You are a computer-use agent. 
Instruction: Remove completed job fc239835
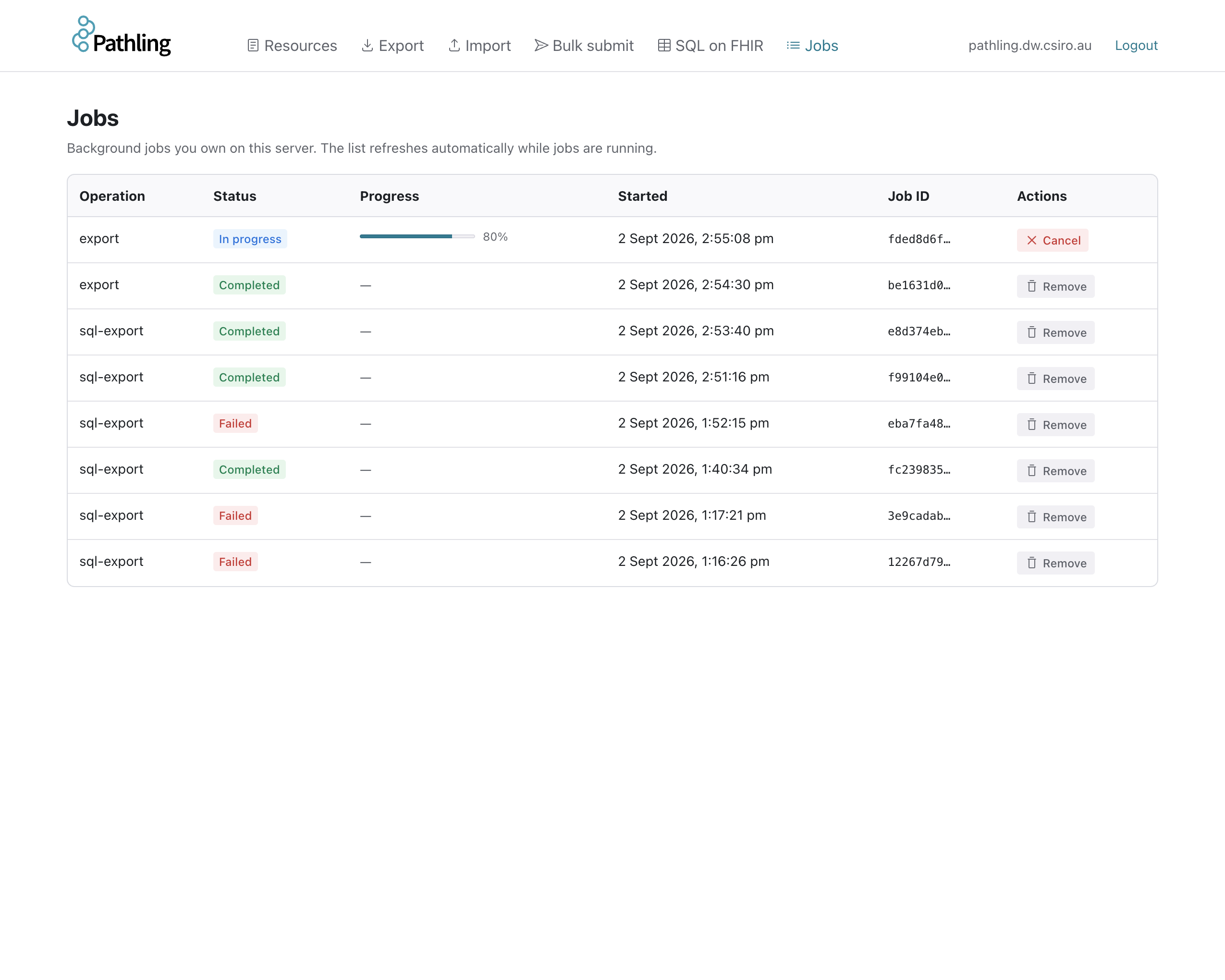pyautogui.click(x=1055, y=471)
